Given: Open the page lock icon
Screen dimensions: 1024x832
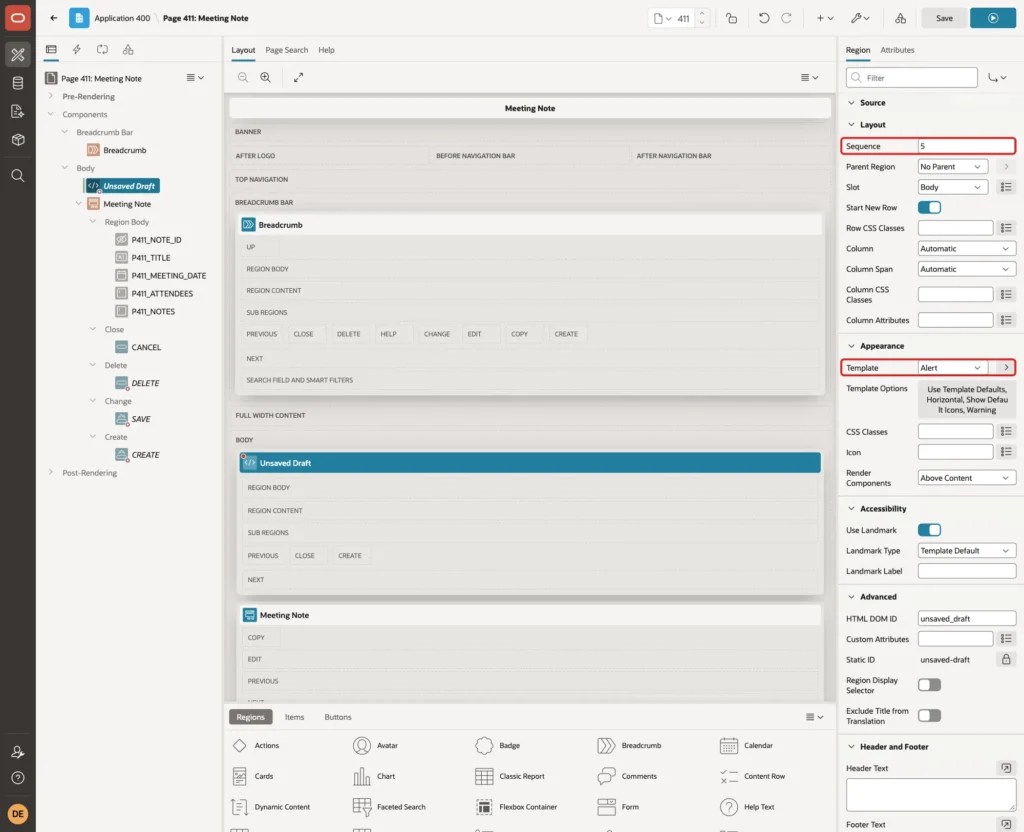Looking at the screenshot, I should tap(731, 18).
